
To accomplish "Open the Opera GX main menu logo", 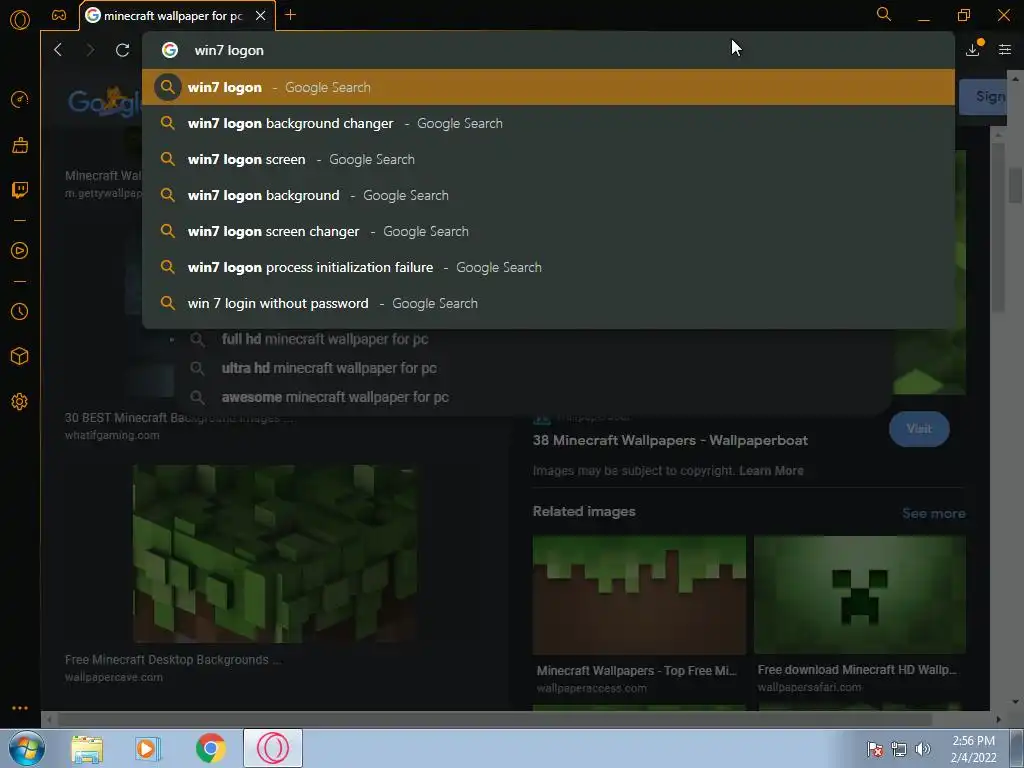I will click(x=20, y=20).
